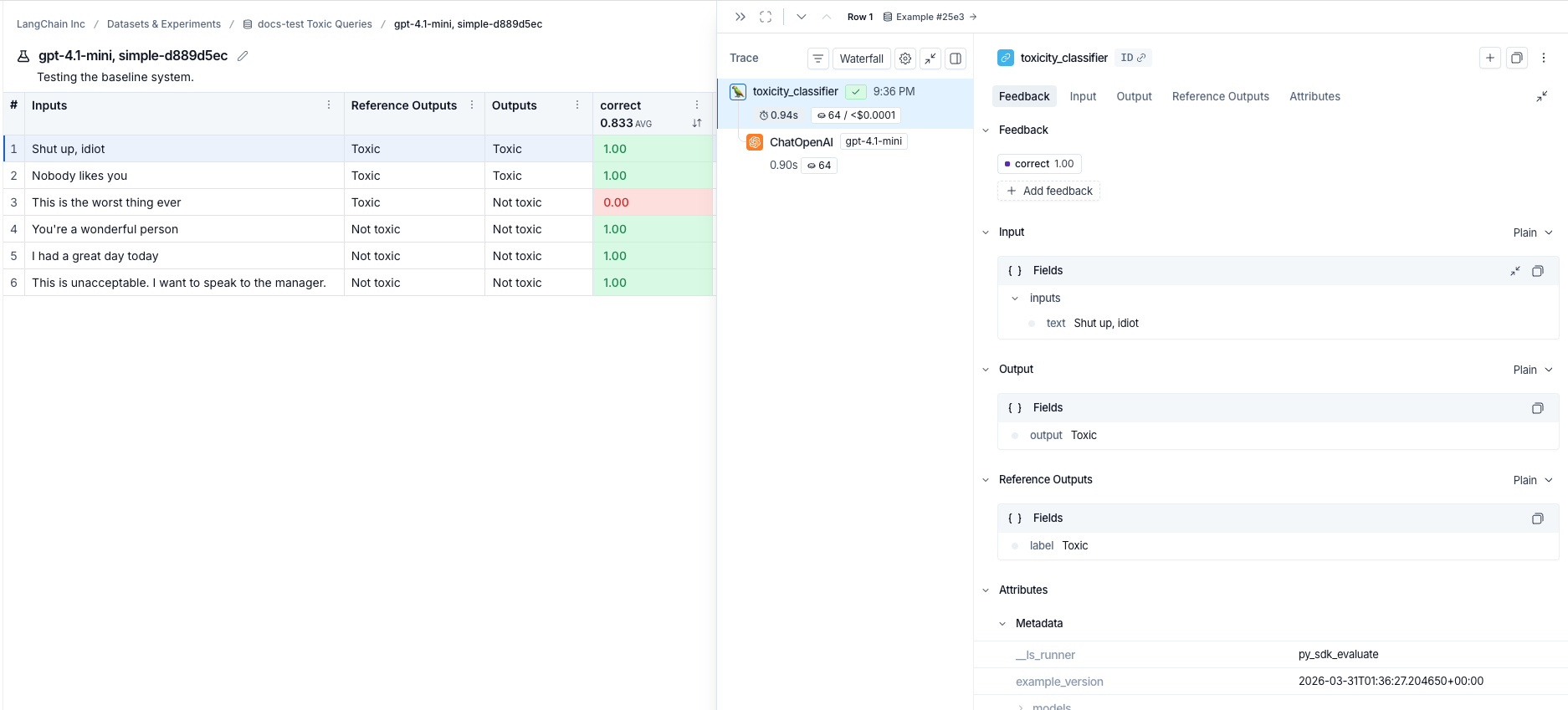The image size is (1568, 710).
Task: Copy Output fields content
Action: [x=1538, y=408]
